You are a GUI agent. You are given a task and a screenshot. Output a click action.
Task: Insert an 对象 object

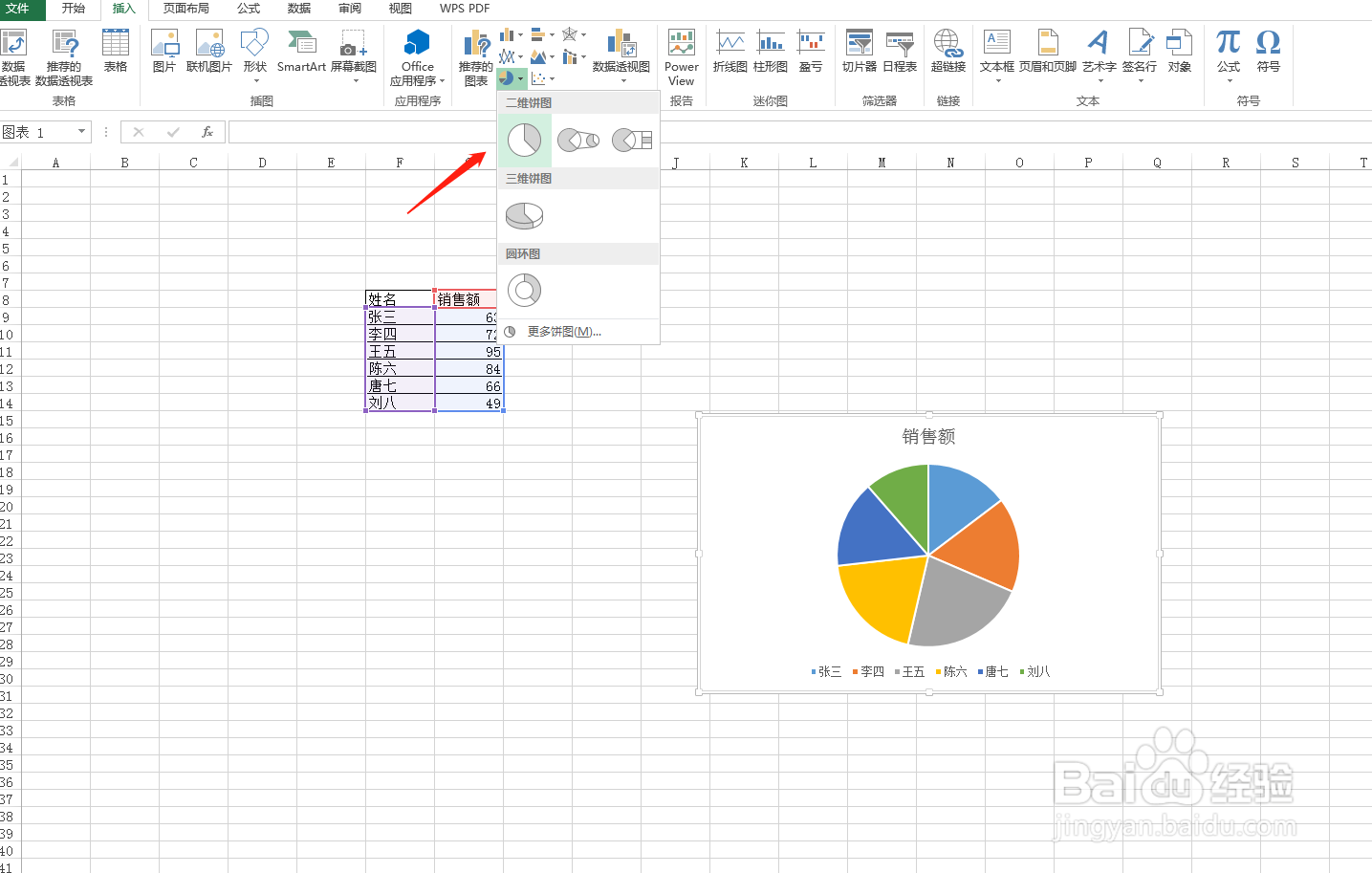tap(1180, 51)
